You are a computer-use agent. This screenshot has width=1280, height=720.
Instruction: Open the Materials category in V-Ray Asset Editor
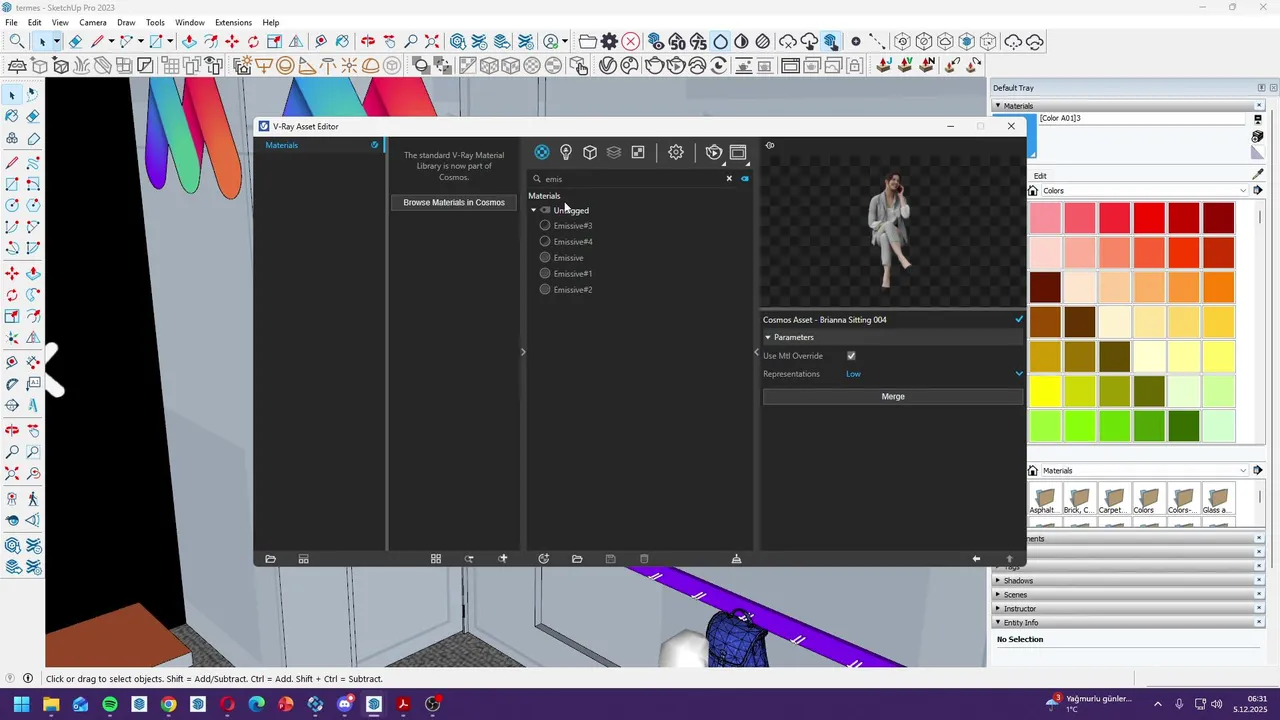pos(541,152)
